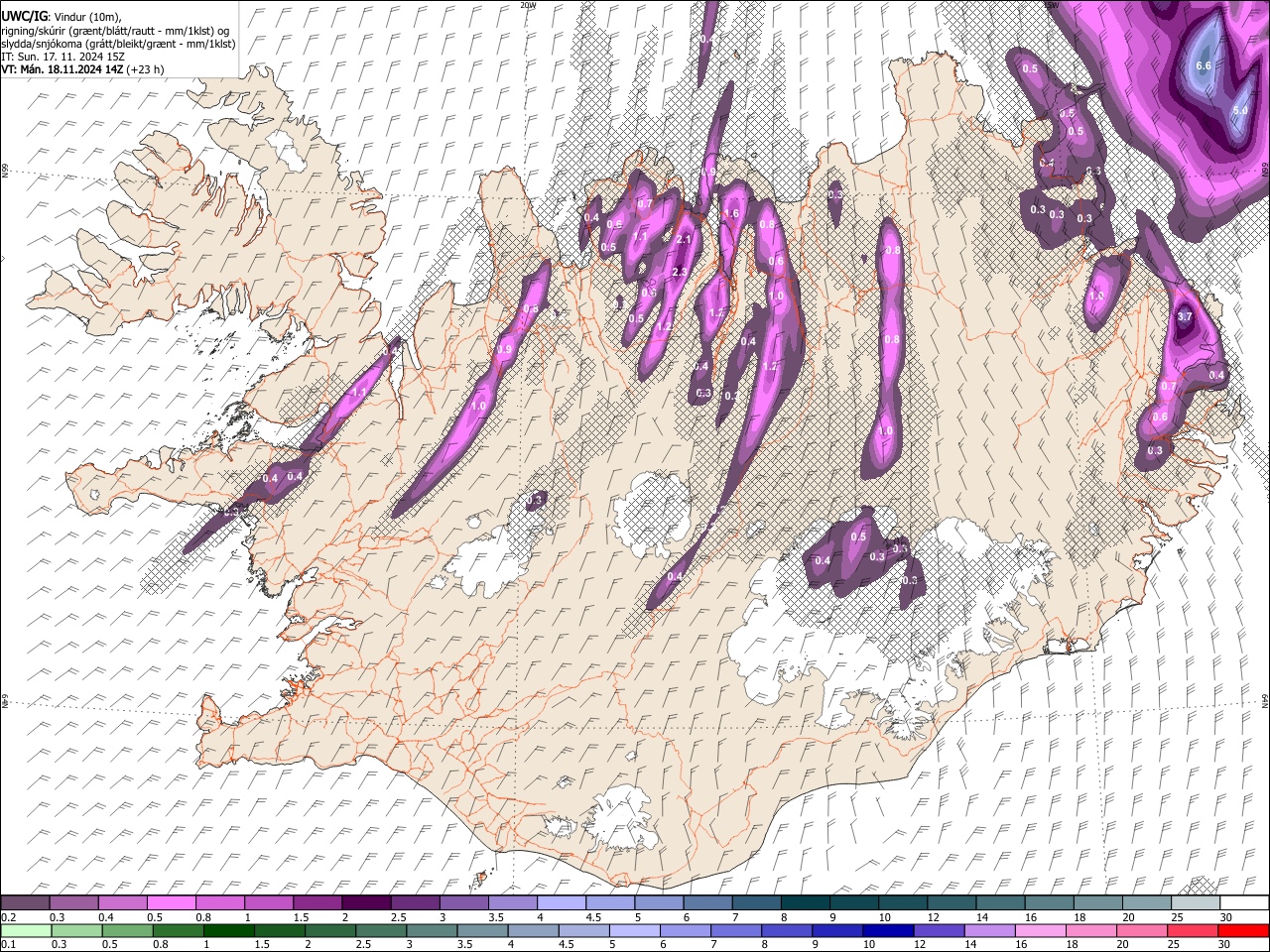The image size is (1270, 952).
Task: Pick the light lavender 4 swatch in snow scale
Action: (x=562, y=902)
